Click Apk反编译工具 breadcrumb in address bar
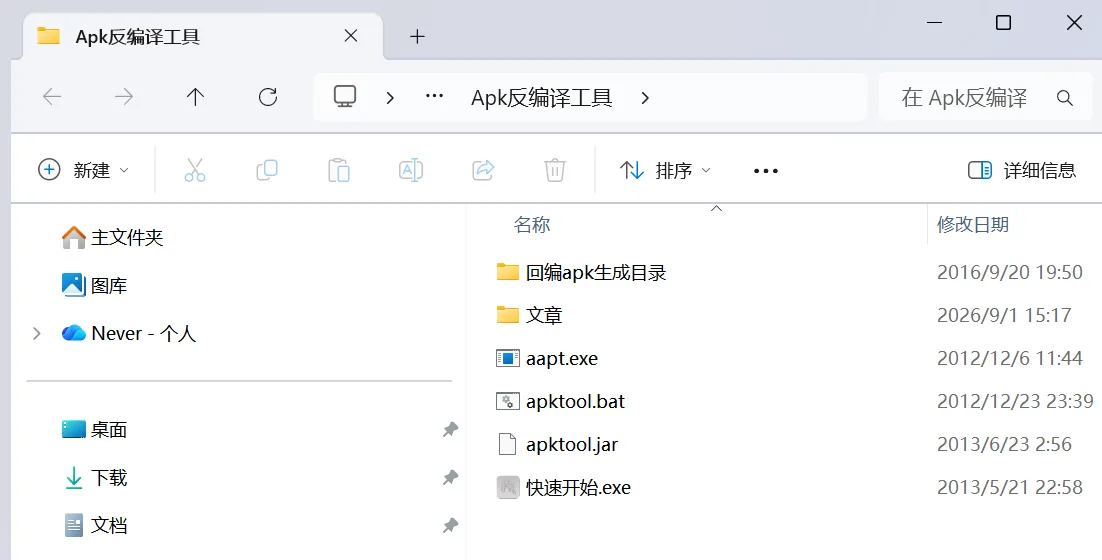The width and height of the screenshot is (1102, 560). [x=541, y=98]
